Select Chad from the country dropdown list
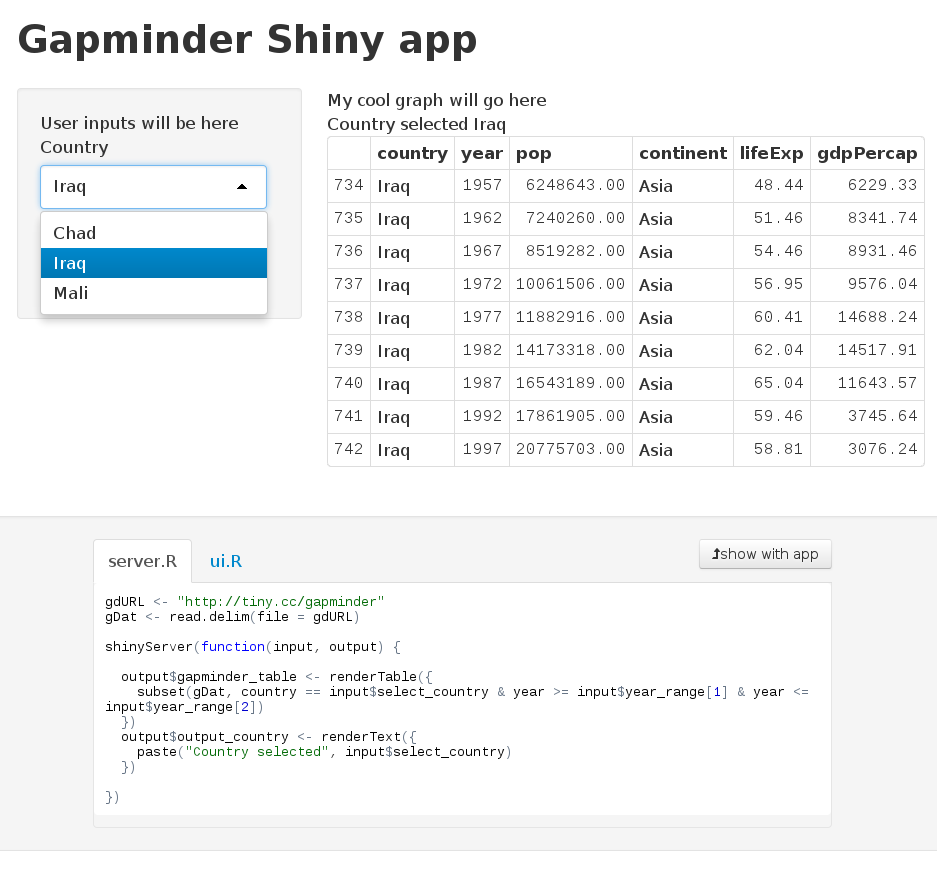 [x=75, y=232]
